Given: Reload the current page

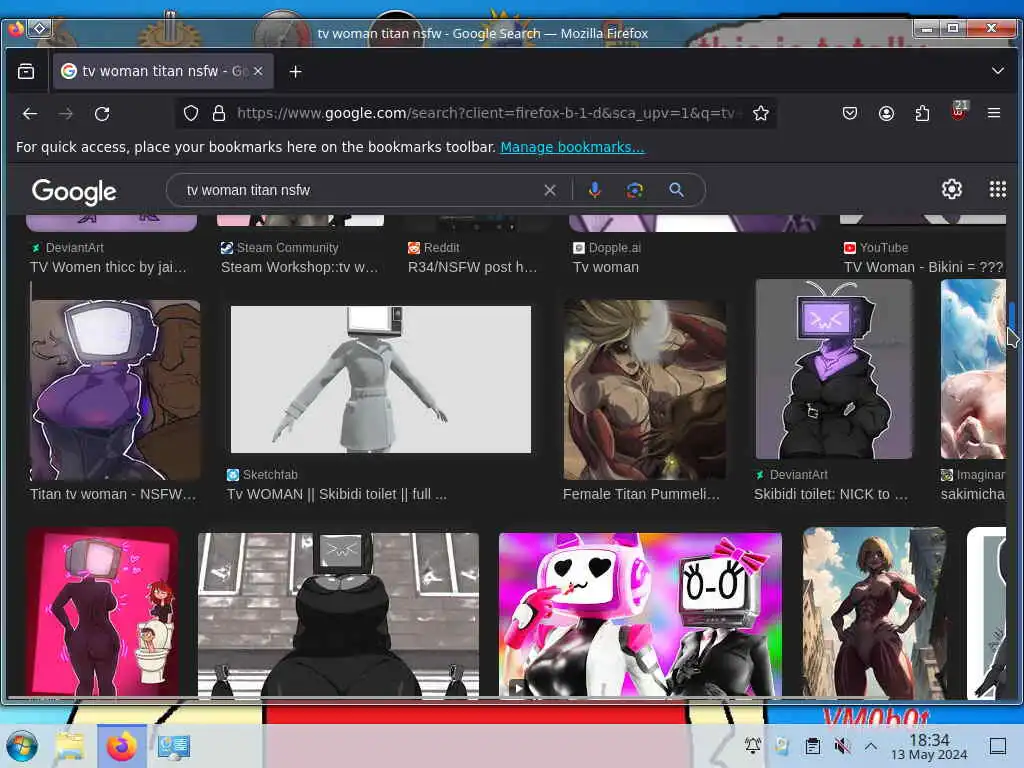Looking at the screenshot, I should click(x=102, y=114).
